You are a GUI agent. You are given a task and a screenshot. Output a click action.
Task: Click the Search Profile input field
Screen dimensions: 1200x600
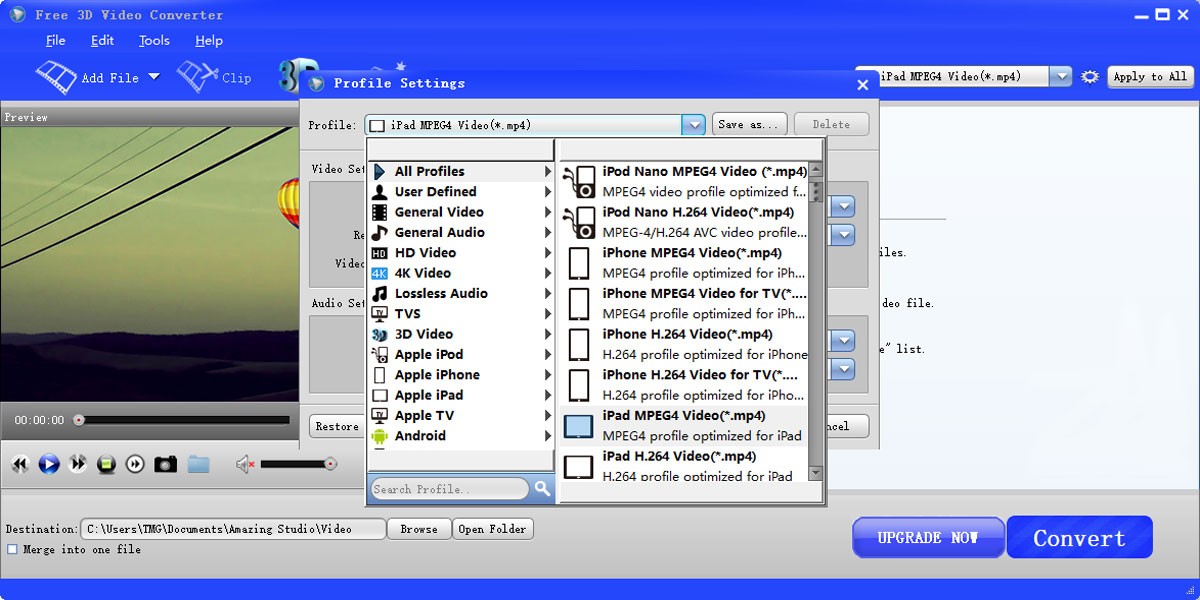tap(450, 489)
